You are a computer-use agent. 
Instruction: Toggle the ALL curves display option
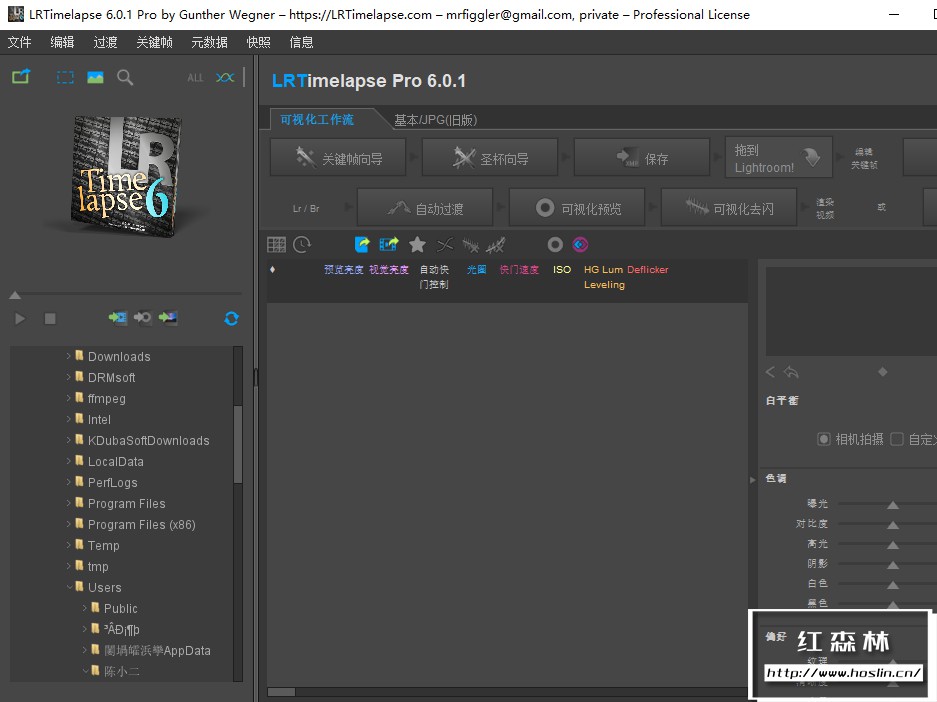click(195, 78)
